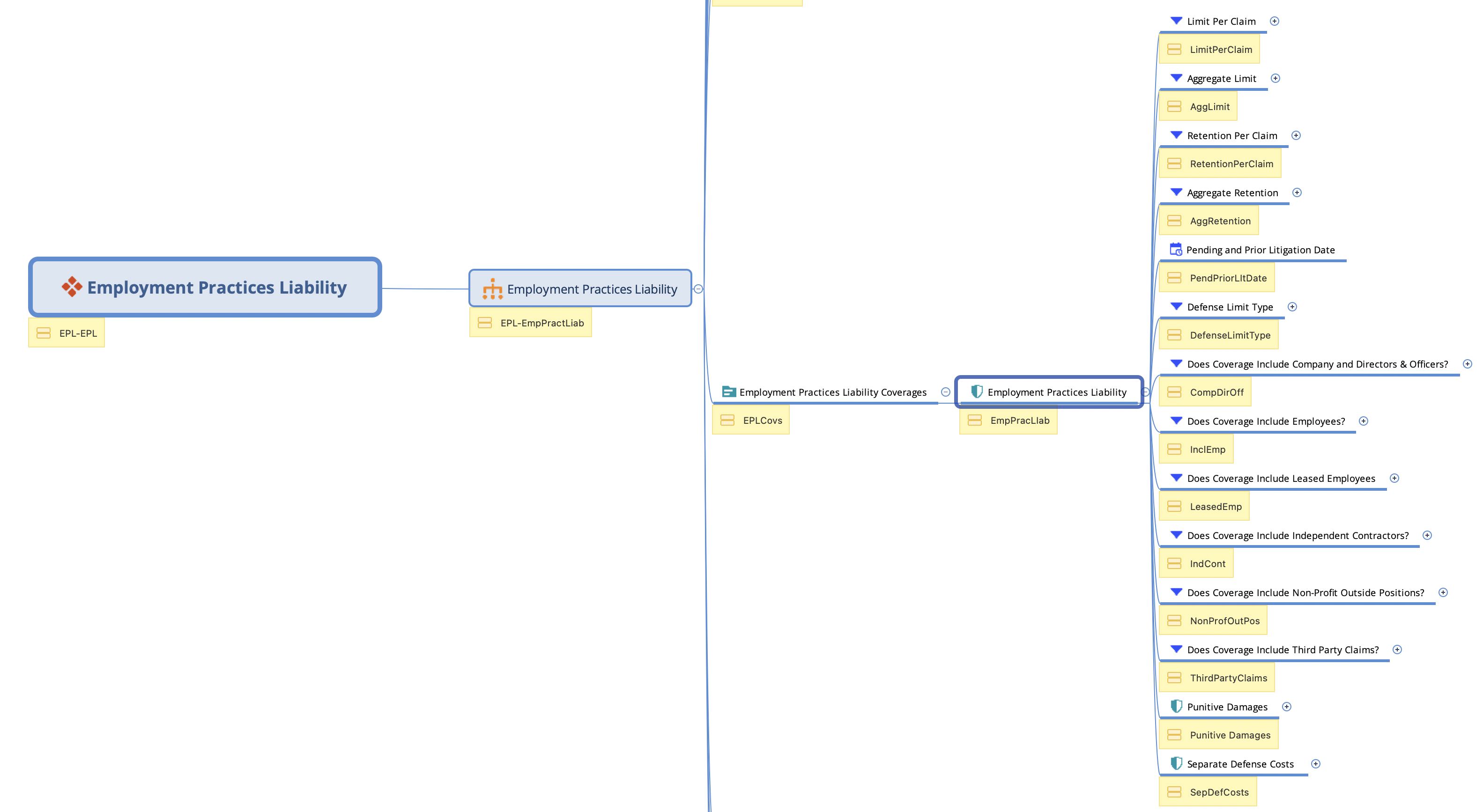Image resolution: width=1483 pixels, height=812 pixels.
Task: Select the EPLCovs code label
Action: [762, 421]
